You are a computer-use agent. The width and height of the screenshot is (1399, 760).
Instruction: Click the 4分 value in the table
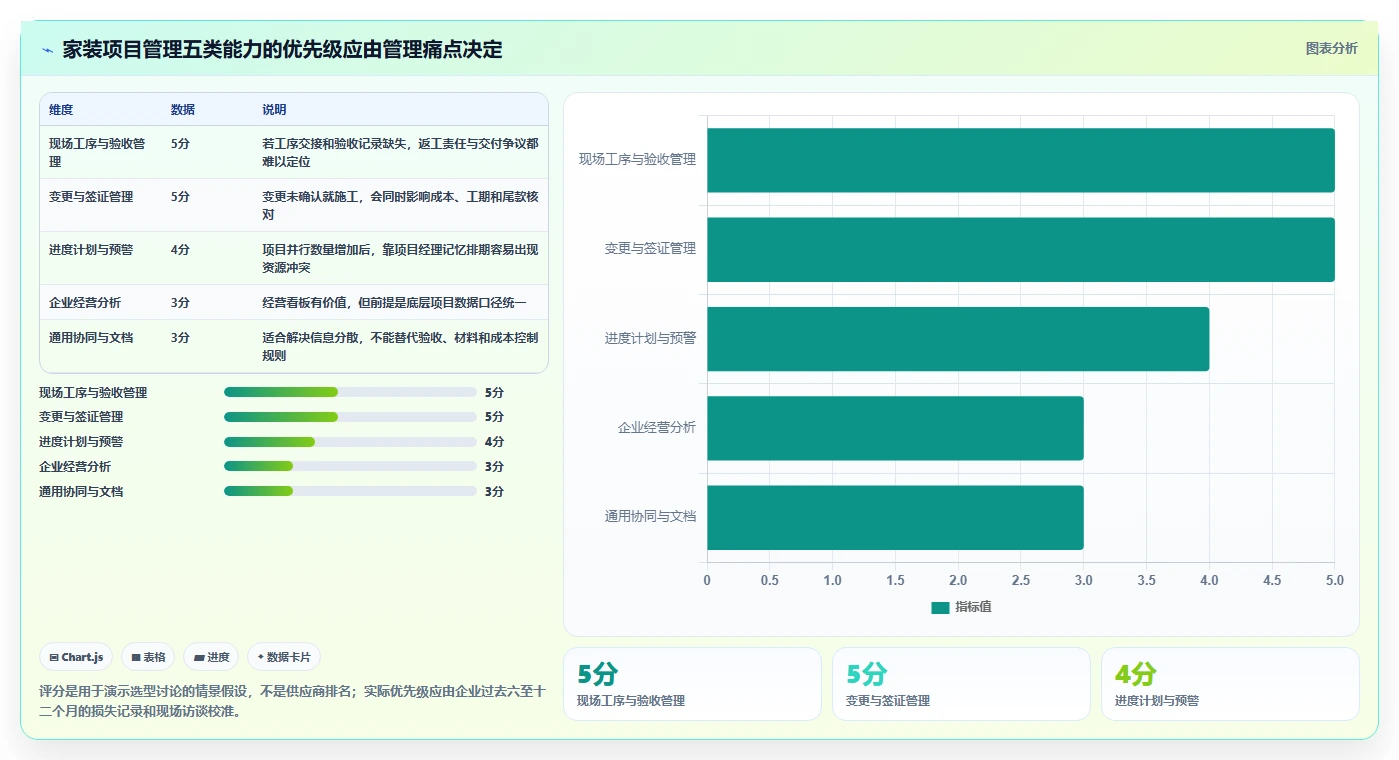[180, 250]
